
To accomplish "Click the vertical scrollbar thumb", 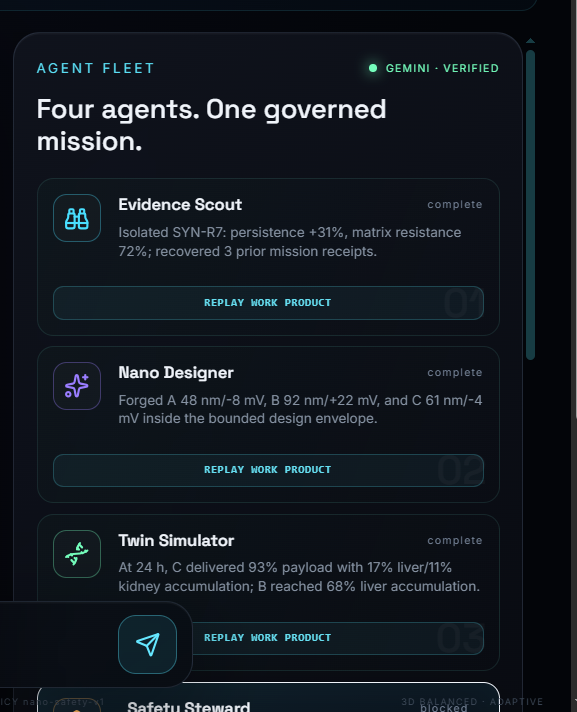I will 530,205.
